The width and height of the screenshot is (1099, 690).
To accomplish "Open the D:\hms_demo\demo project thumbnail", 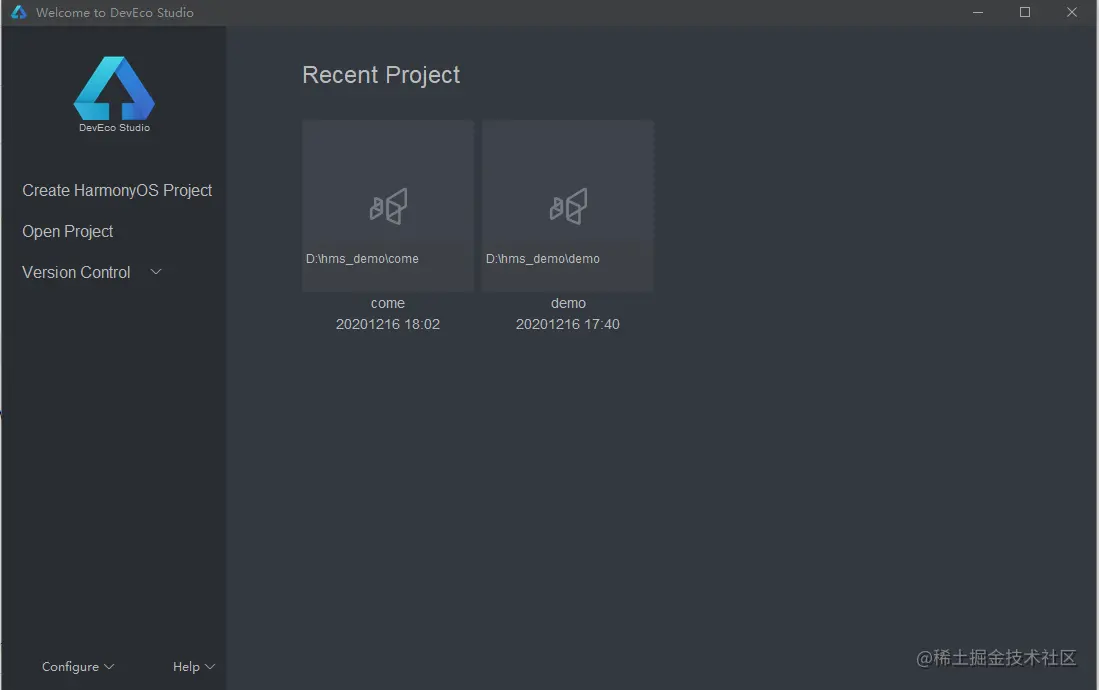I will (568, 205).
